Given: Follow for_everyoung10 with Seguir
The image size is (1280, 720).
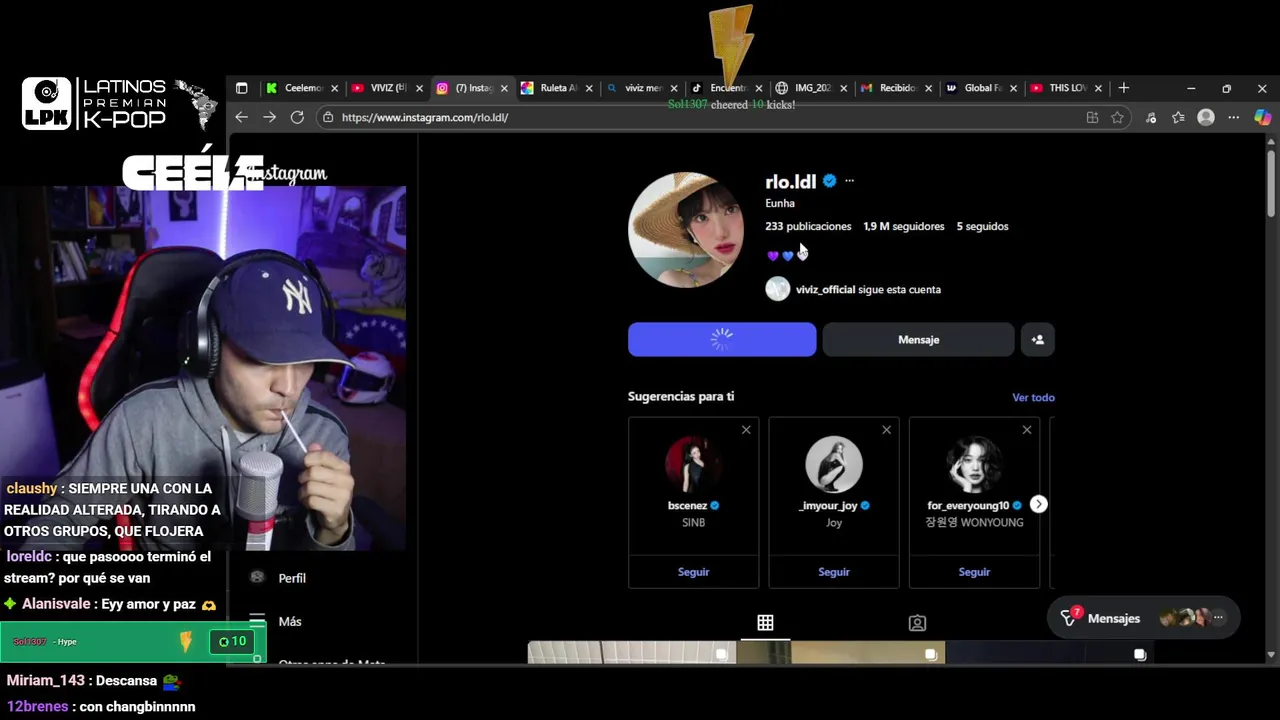Looking at the screenshot, I should [974, 572].
